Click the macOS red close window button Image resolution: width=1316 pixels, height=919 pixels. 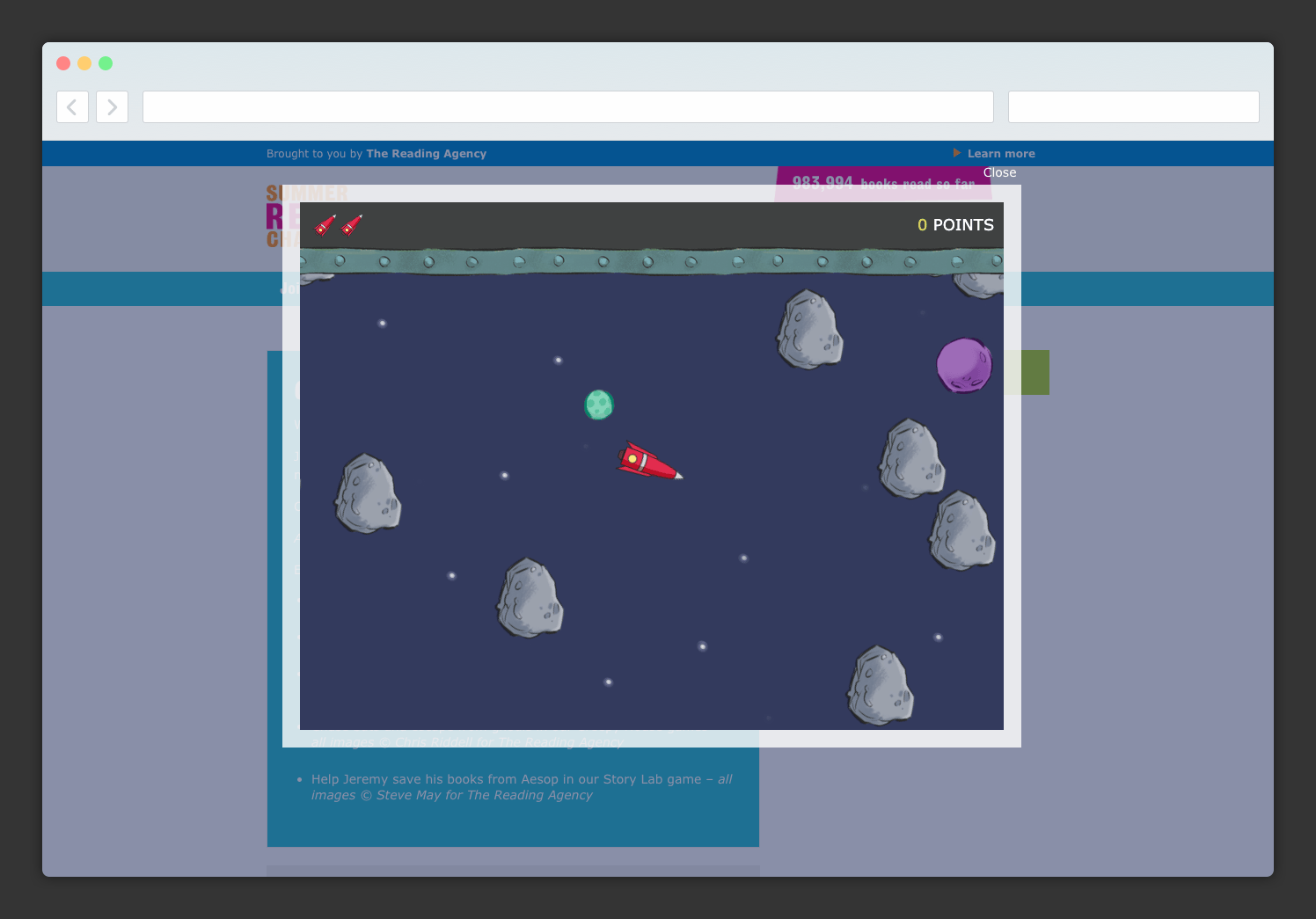[x=63, y=63]
